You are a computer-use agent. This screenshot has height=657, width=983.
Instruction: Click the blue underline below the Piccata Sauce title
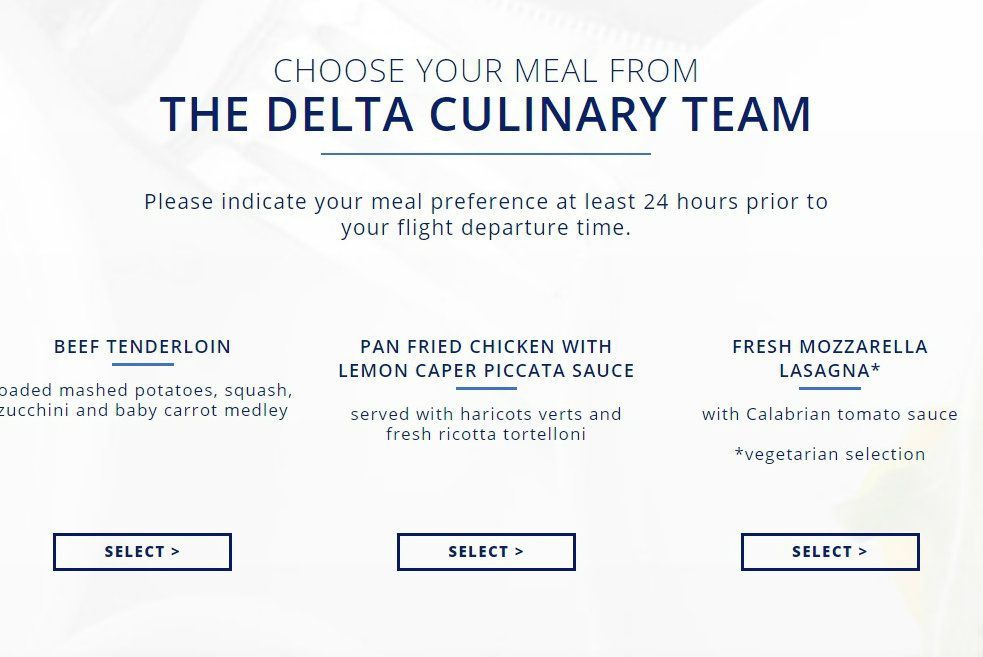coord(486,389)
